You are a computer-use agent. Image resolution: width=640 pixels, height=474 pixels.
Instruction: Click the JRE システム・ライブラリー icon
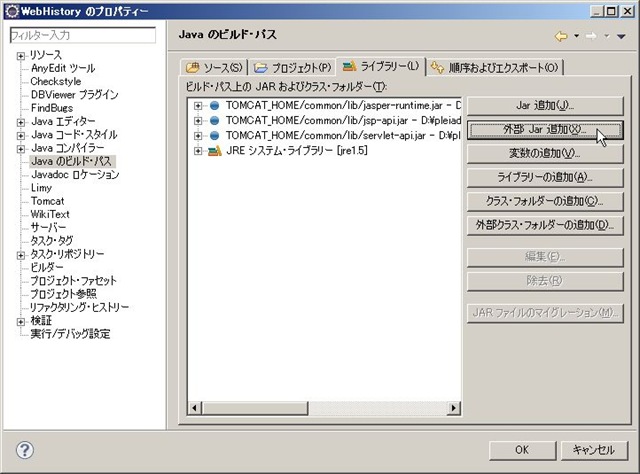(x=215, y=151)
